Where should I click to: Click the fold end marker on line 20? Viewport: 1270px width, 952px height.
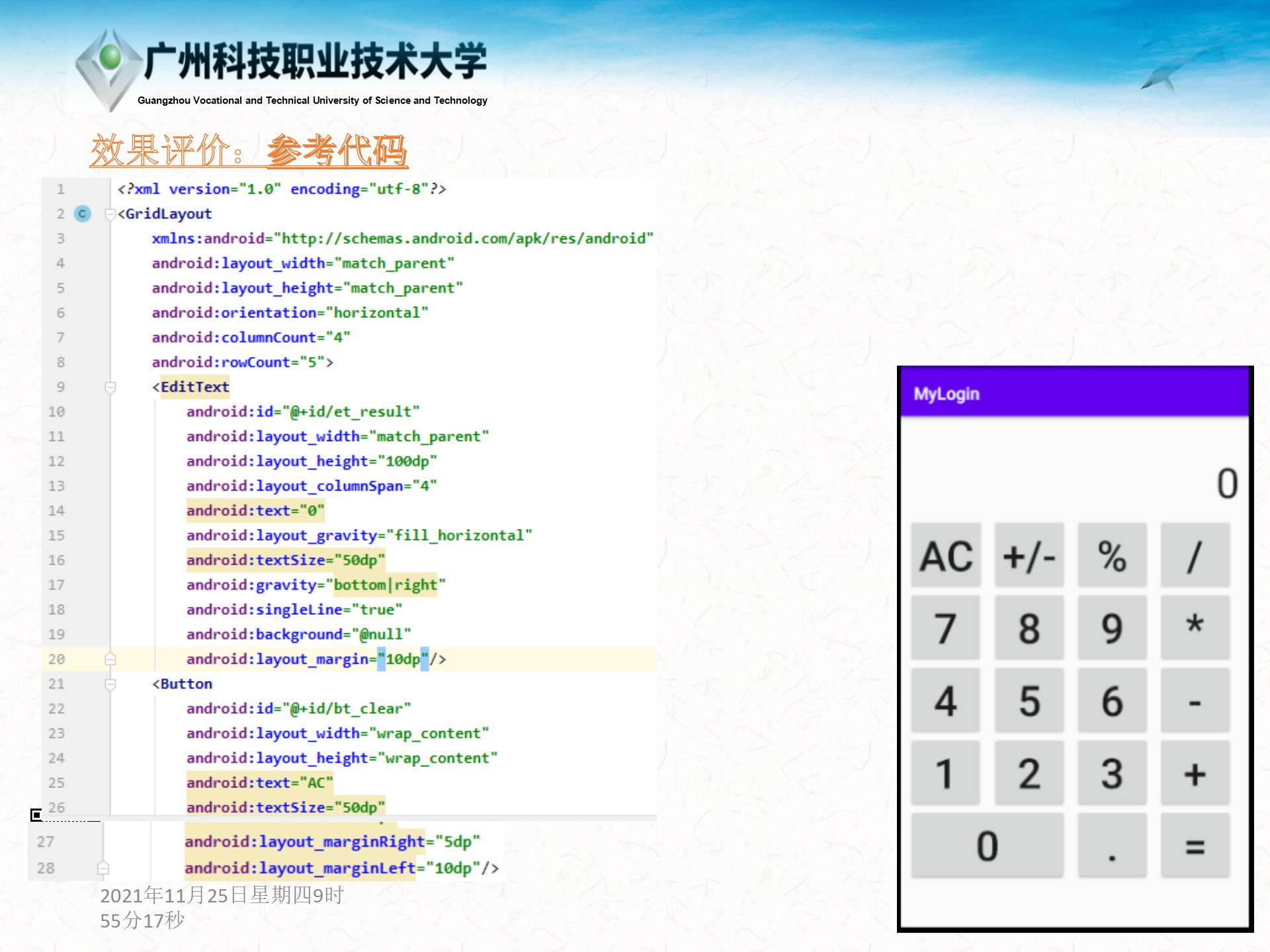click(x=110, y=659)
